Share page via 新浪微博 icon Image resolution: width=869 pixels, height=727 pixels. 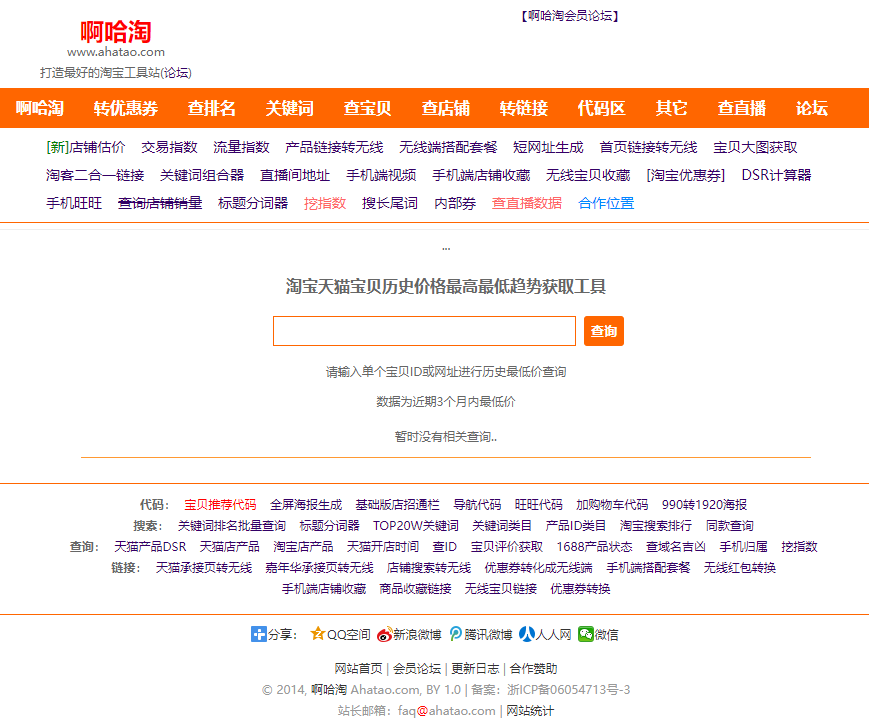[384, 634]
